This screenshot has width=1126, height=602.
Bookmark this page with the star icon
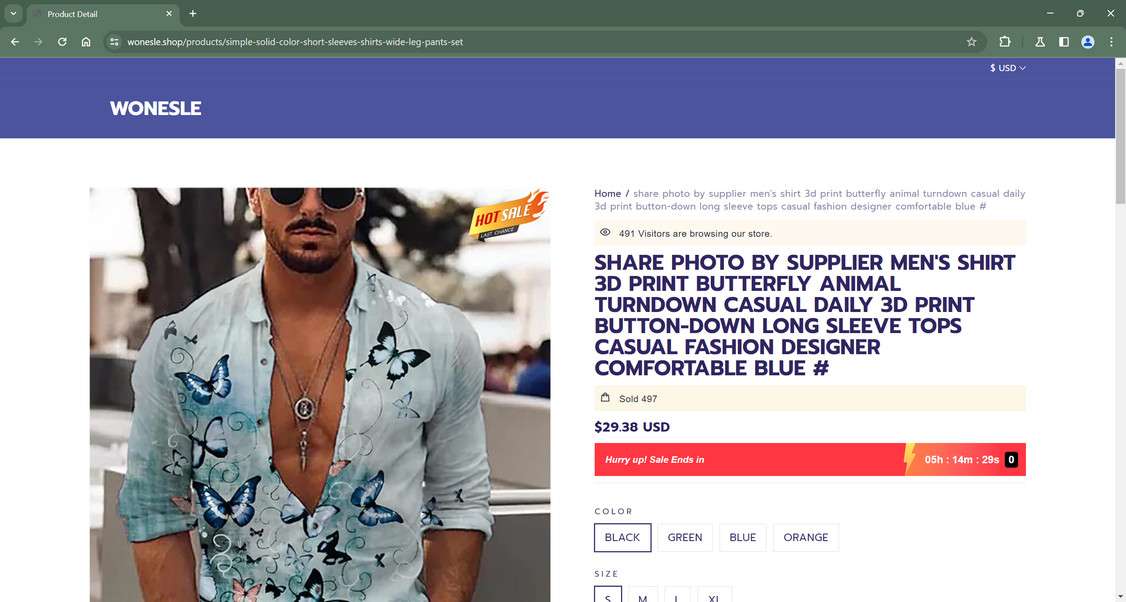(972, 42)
